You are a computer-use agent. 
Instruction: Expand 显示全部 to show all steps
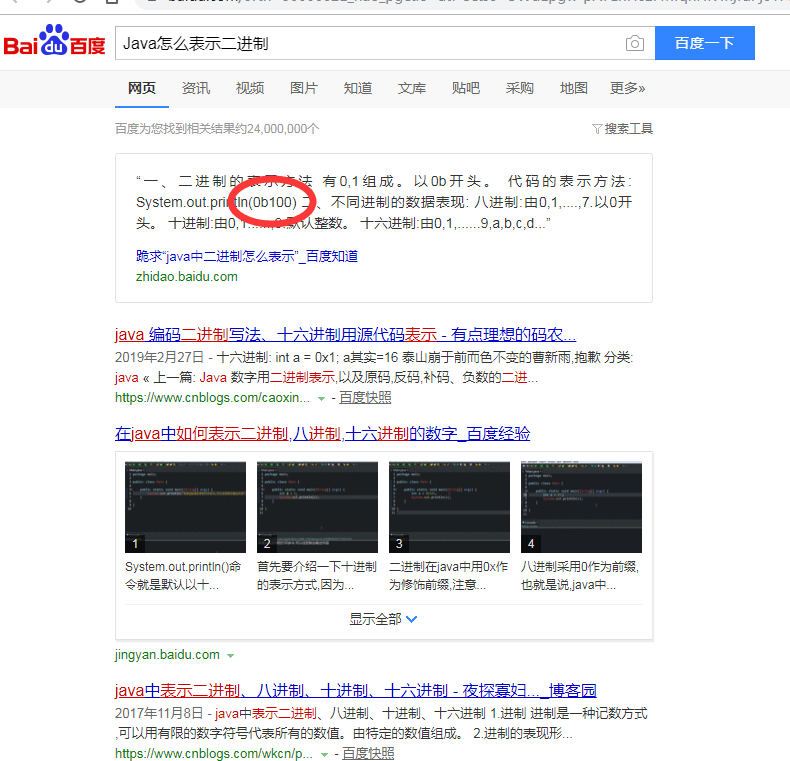tap(383, 619)
